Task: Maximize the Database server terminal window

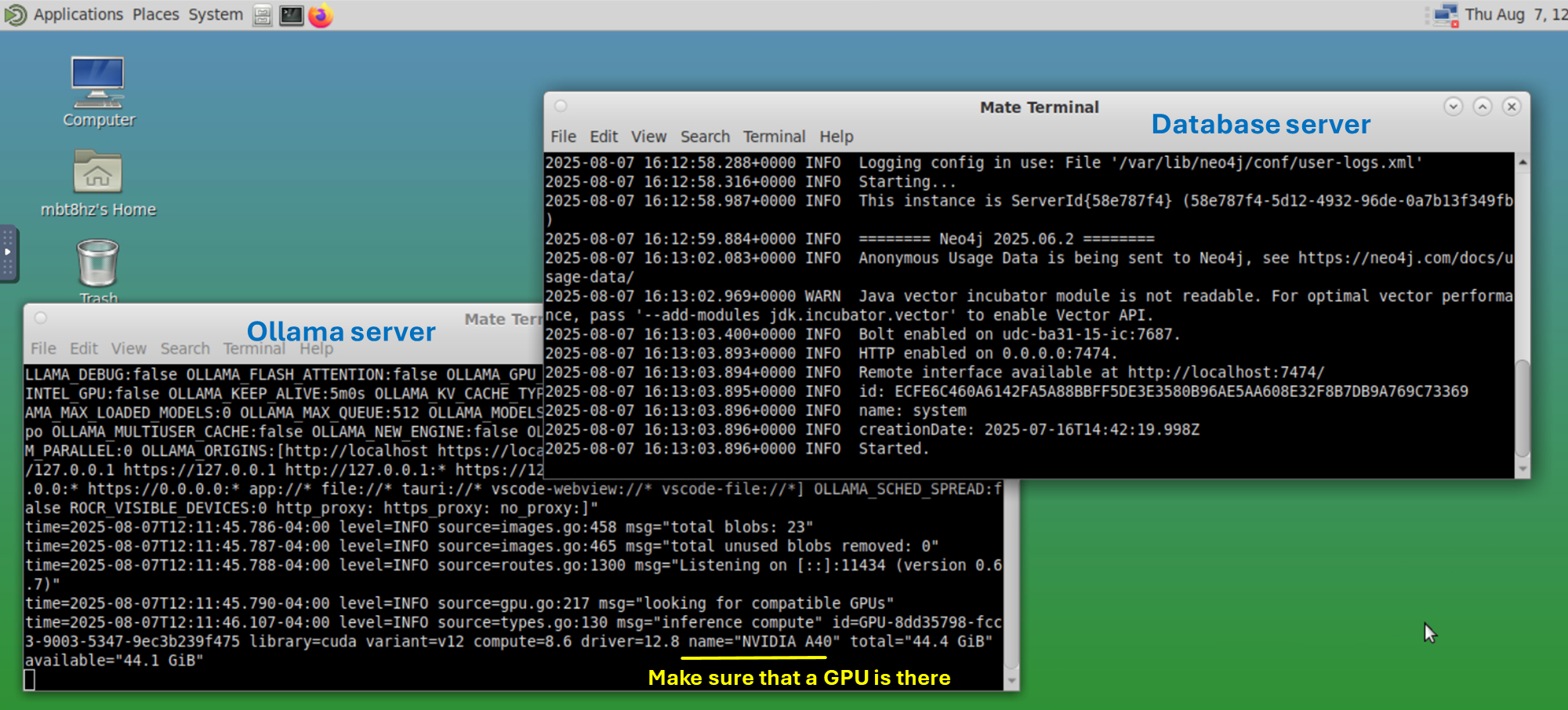Action: 1482,106
